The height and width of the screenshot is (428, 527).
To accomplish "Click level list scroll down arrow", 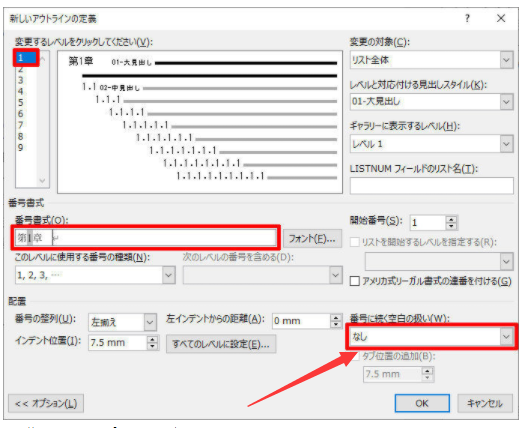I will tap(43, 181).
